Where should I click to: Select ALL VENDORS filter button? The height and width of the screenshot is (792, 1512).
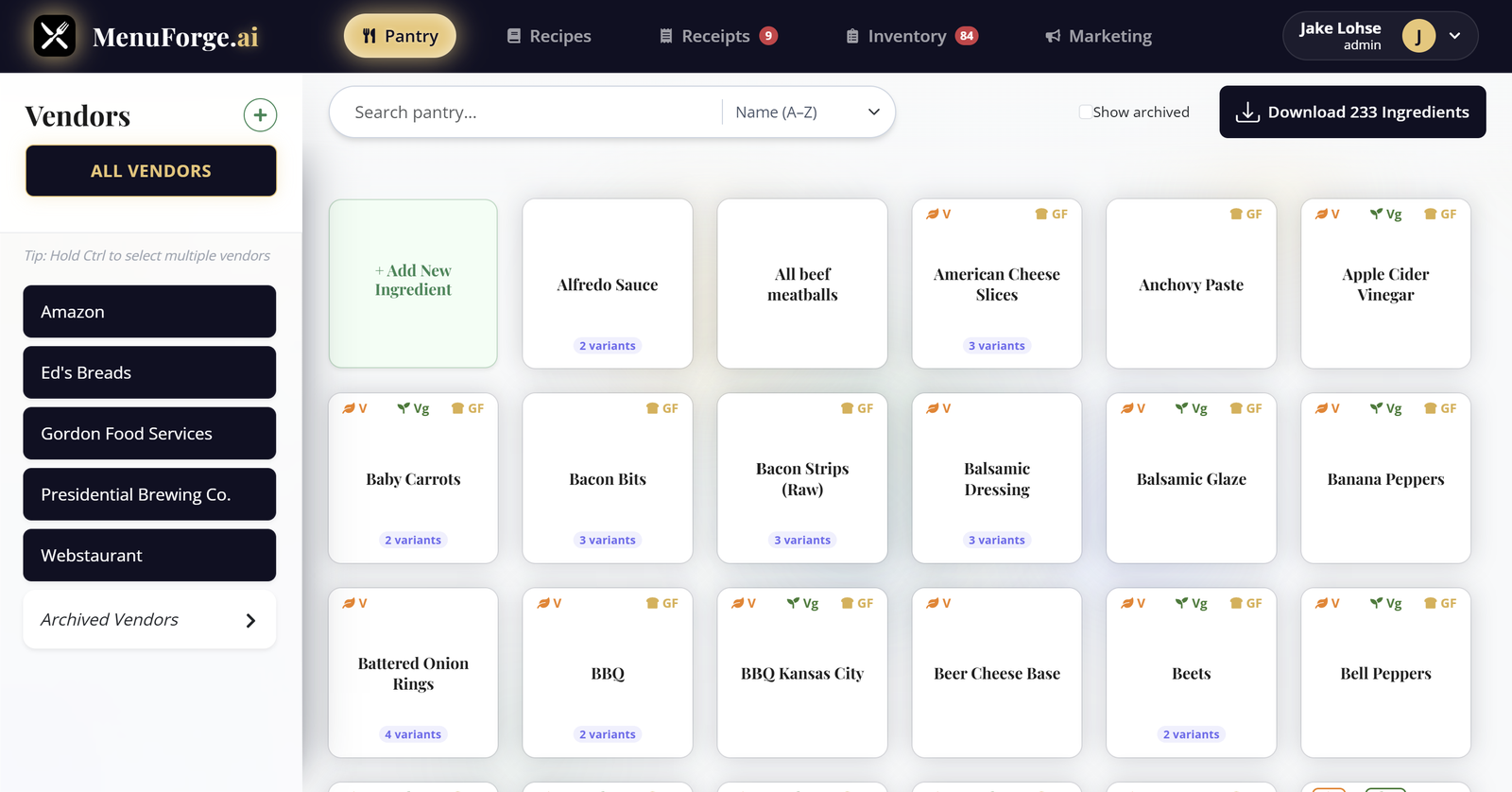[151, 171]
